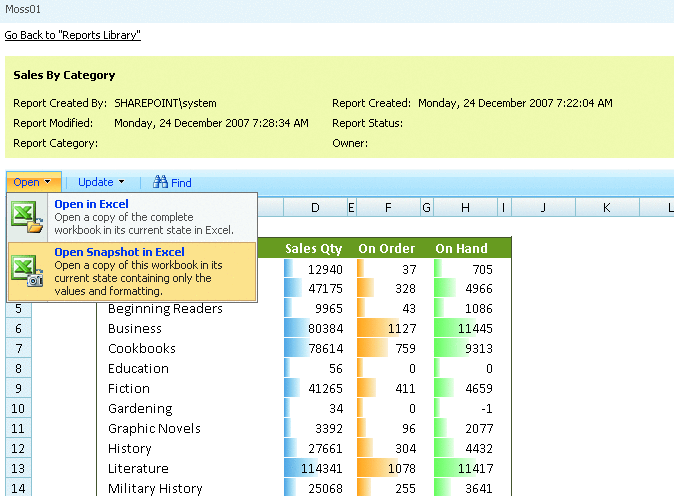The width and height of the screenshot is (674, 496).
Task: Select column H header
Action: 466,208
